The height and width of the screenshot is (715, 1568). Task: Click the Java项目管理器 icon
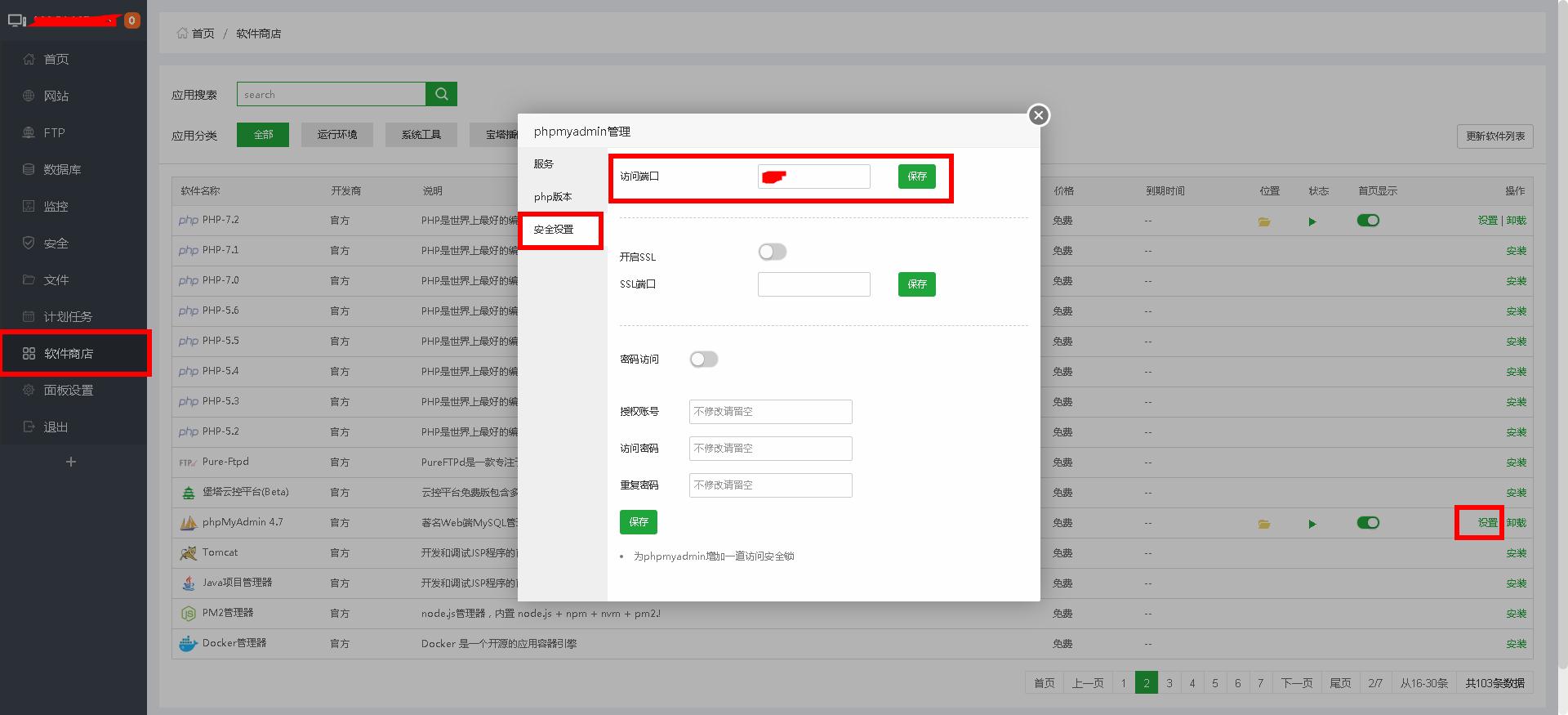pos(189,583)
